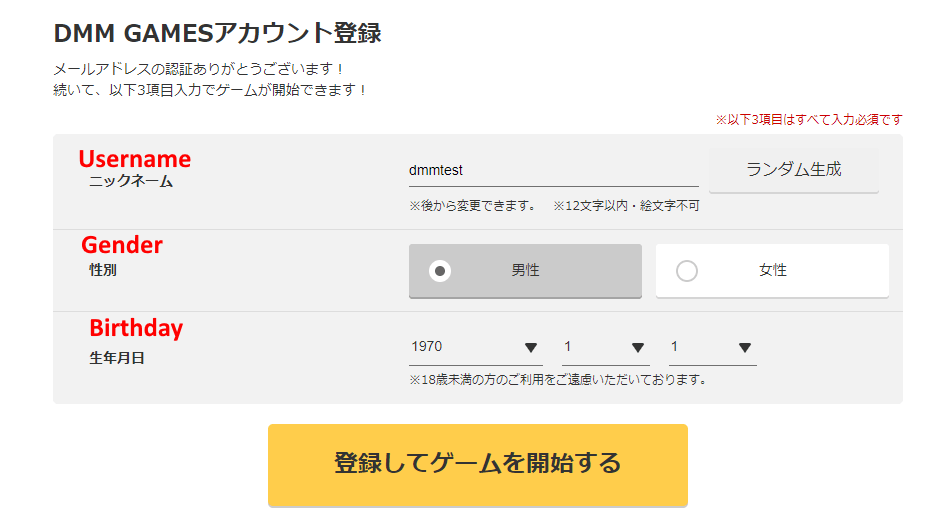The image size is (945, 520).
Task: Click the red Gender label
Action: [121, 245]
